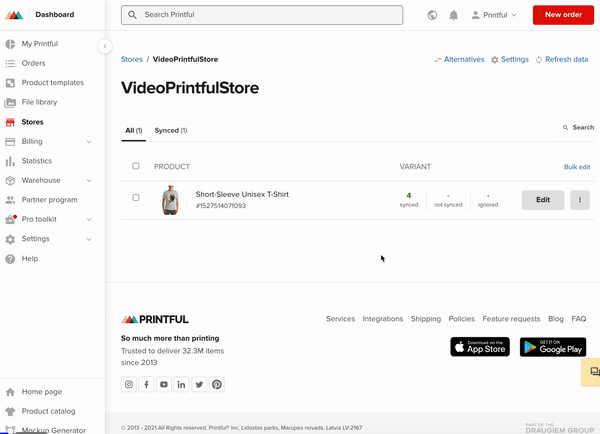Check the Short-Sleeve Unisex T-Shirt checkbox
This screenshot has width=600, height=434.
click(x=136, y=197)
